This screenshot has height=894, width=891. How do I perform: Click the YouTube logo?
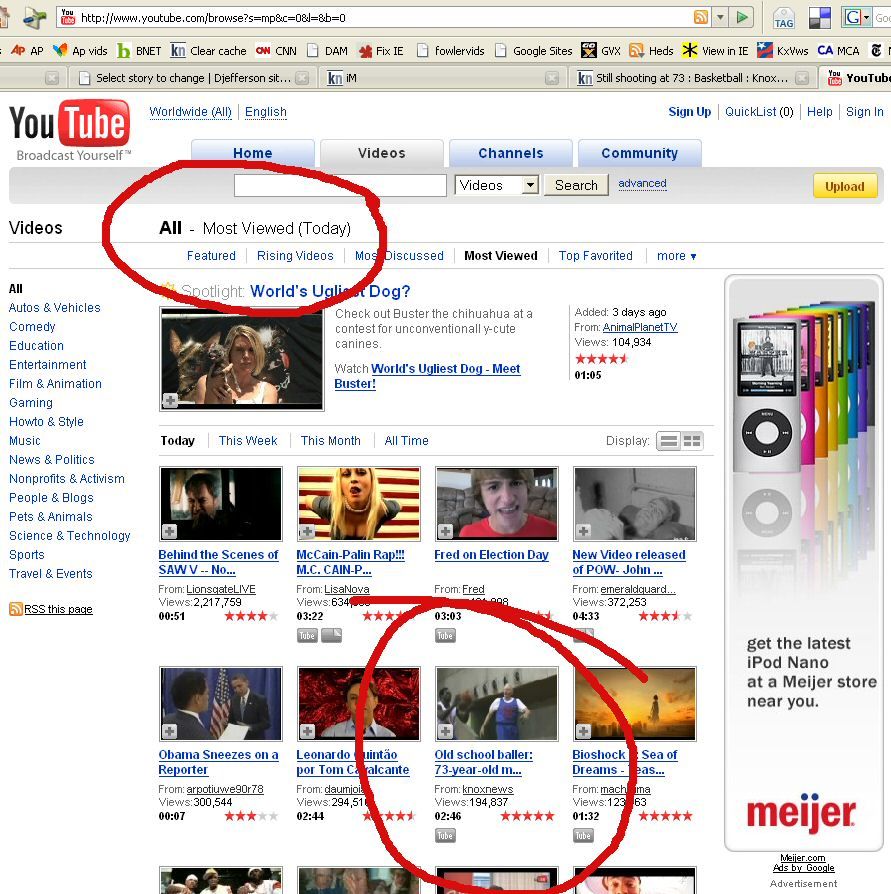70,123
